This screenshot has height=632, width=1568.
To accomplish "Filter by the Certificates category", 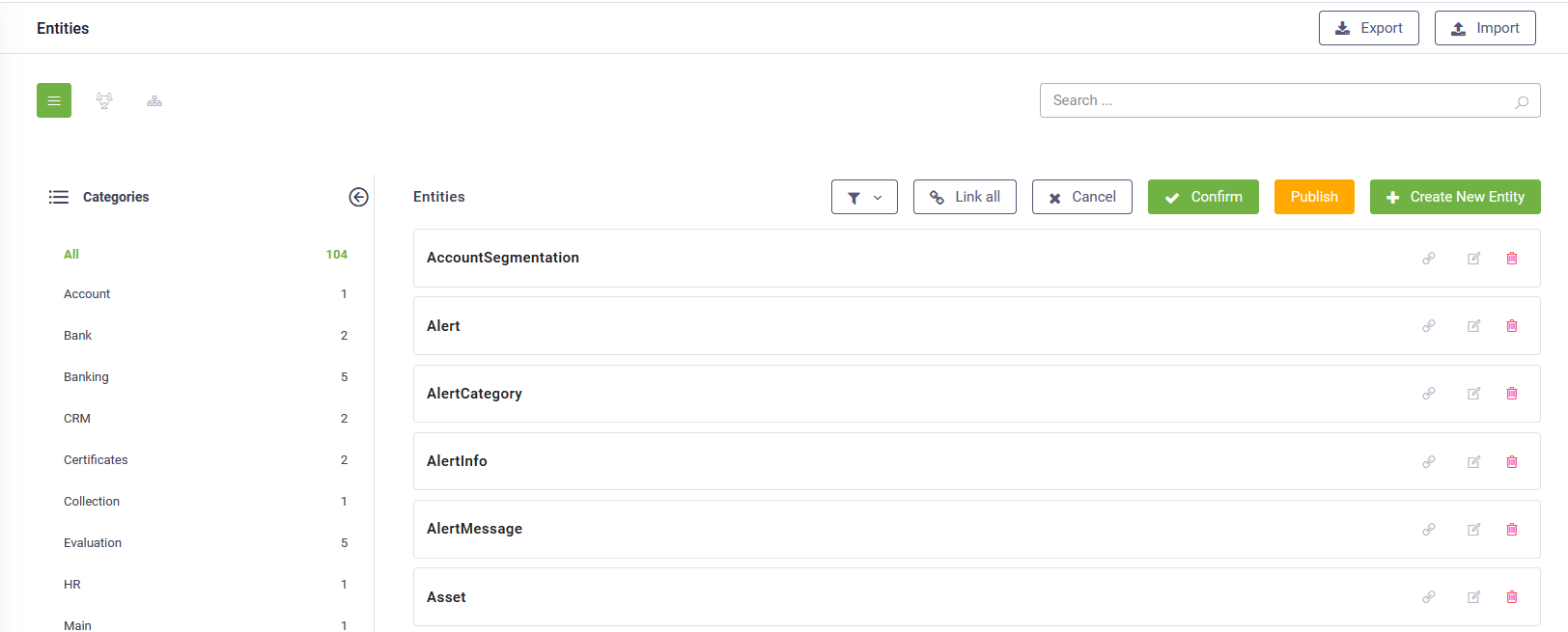I will (x=96, y=460).
